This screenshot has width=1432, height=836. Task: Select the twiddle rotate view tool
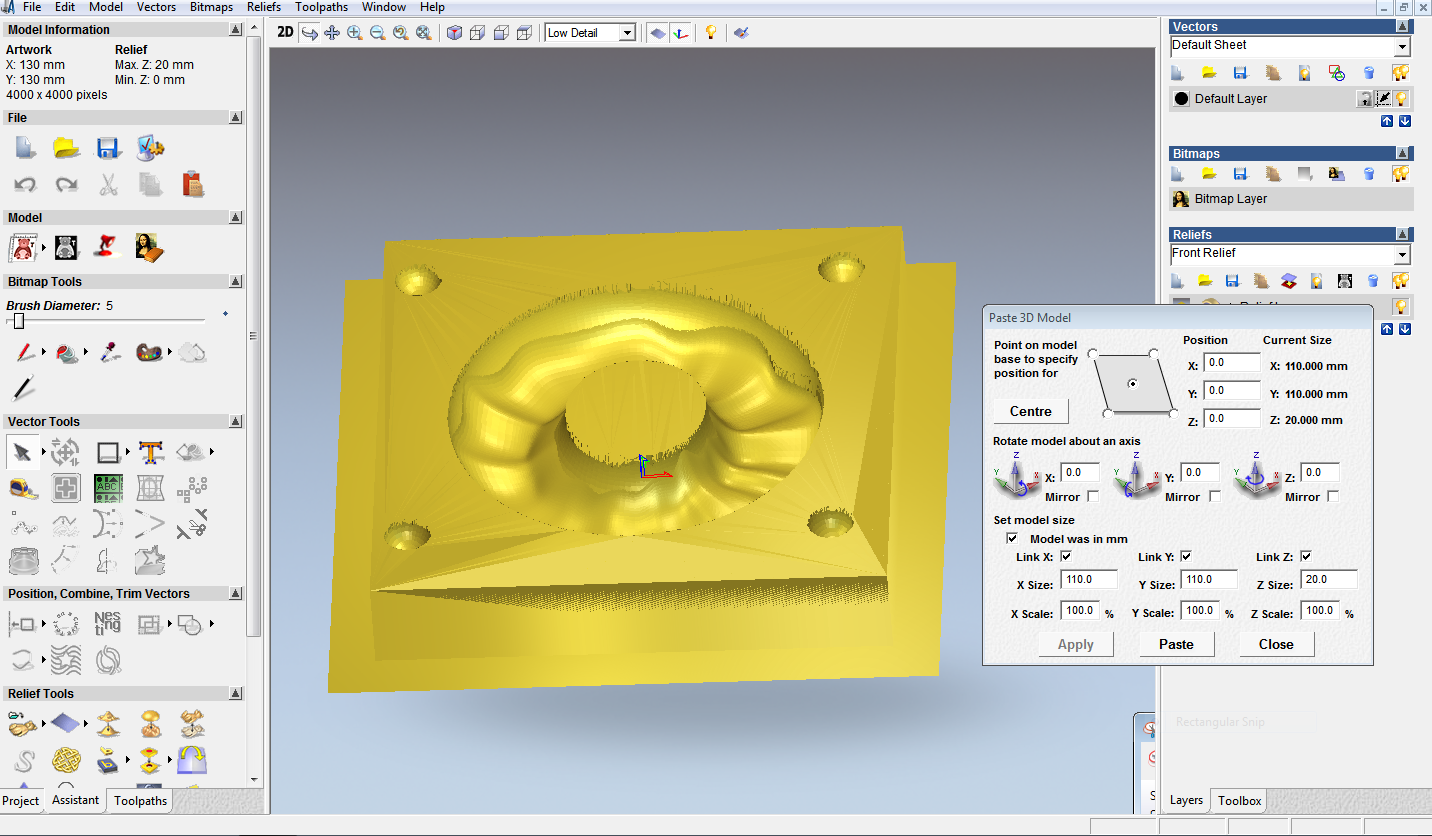[x=309, y=32]
